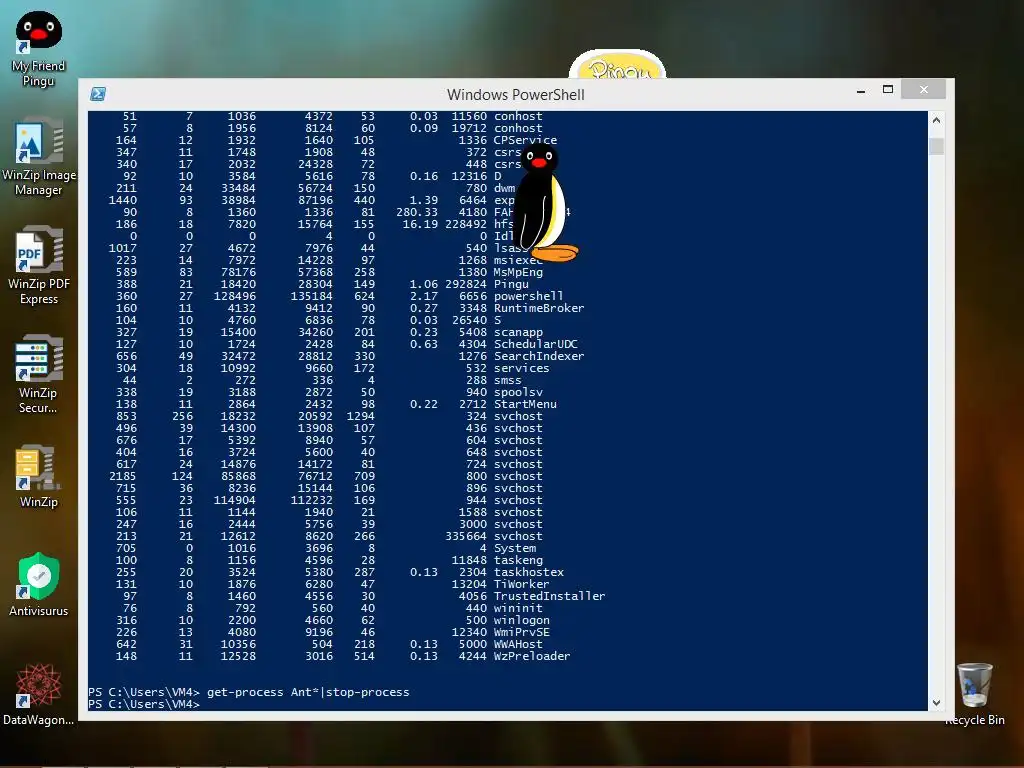This screenshot has width=1024, height=768.
Task: Click PowerShell scrollbar down arrow
Action: pos(936,703)
